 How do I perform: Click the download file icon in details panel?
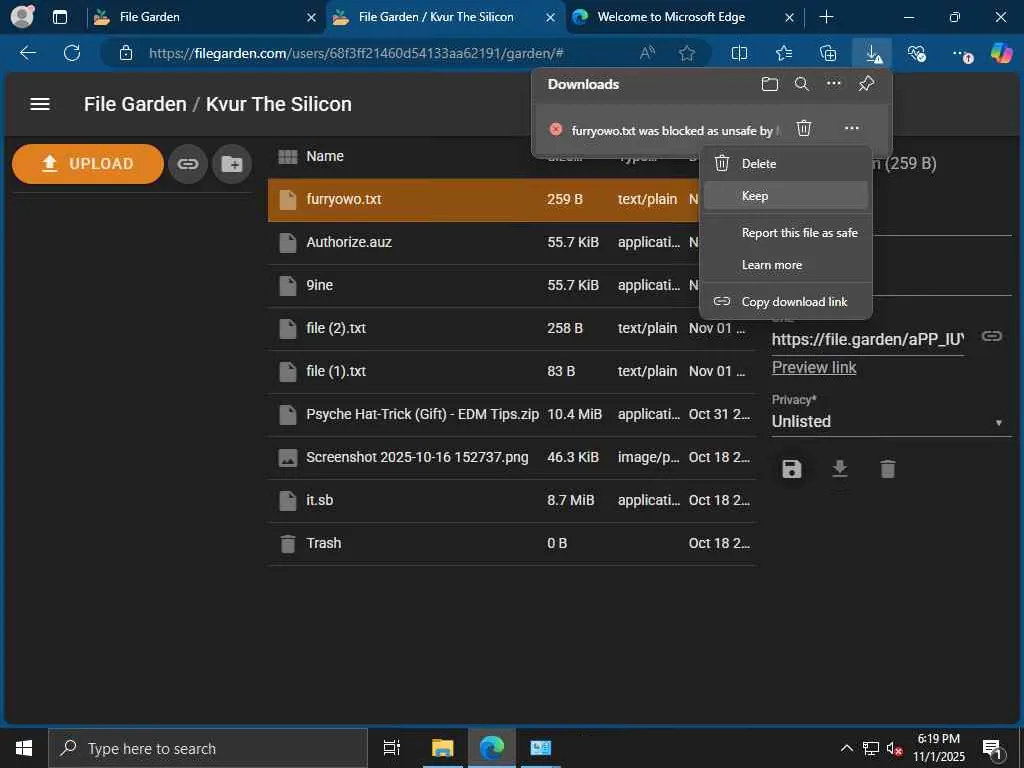point(840,468)
